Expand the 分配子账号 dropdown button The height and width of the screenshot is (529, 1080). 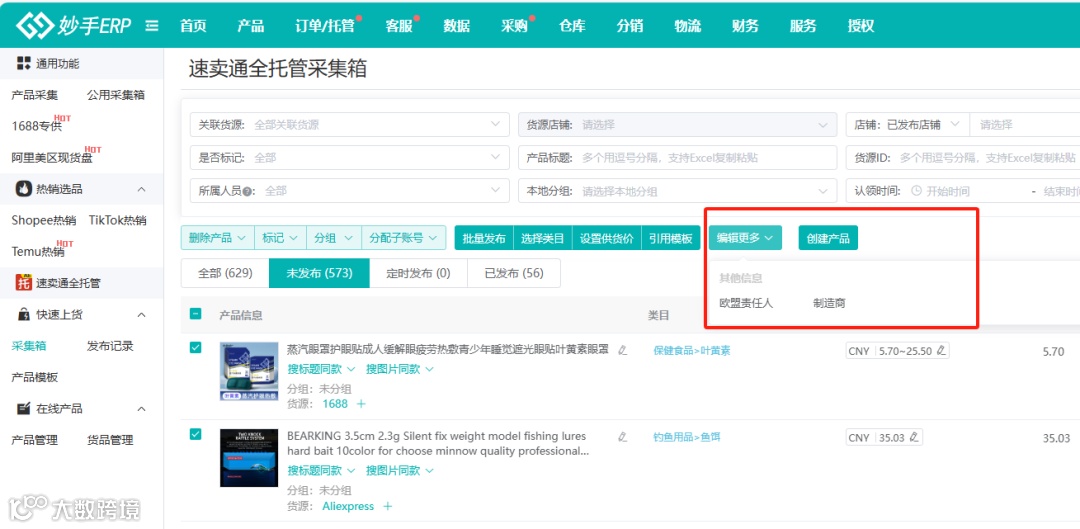pos(404,238)
